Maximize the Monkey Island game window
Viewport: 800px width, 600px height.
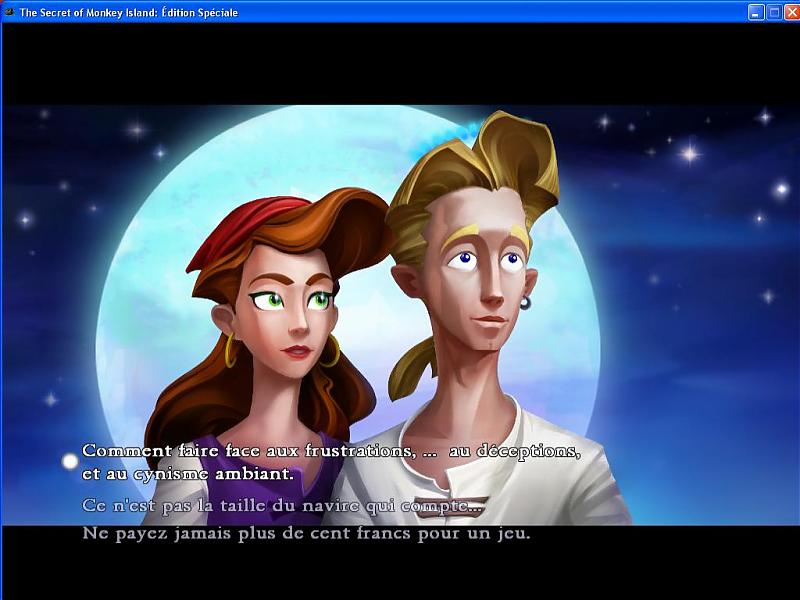774,12
